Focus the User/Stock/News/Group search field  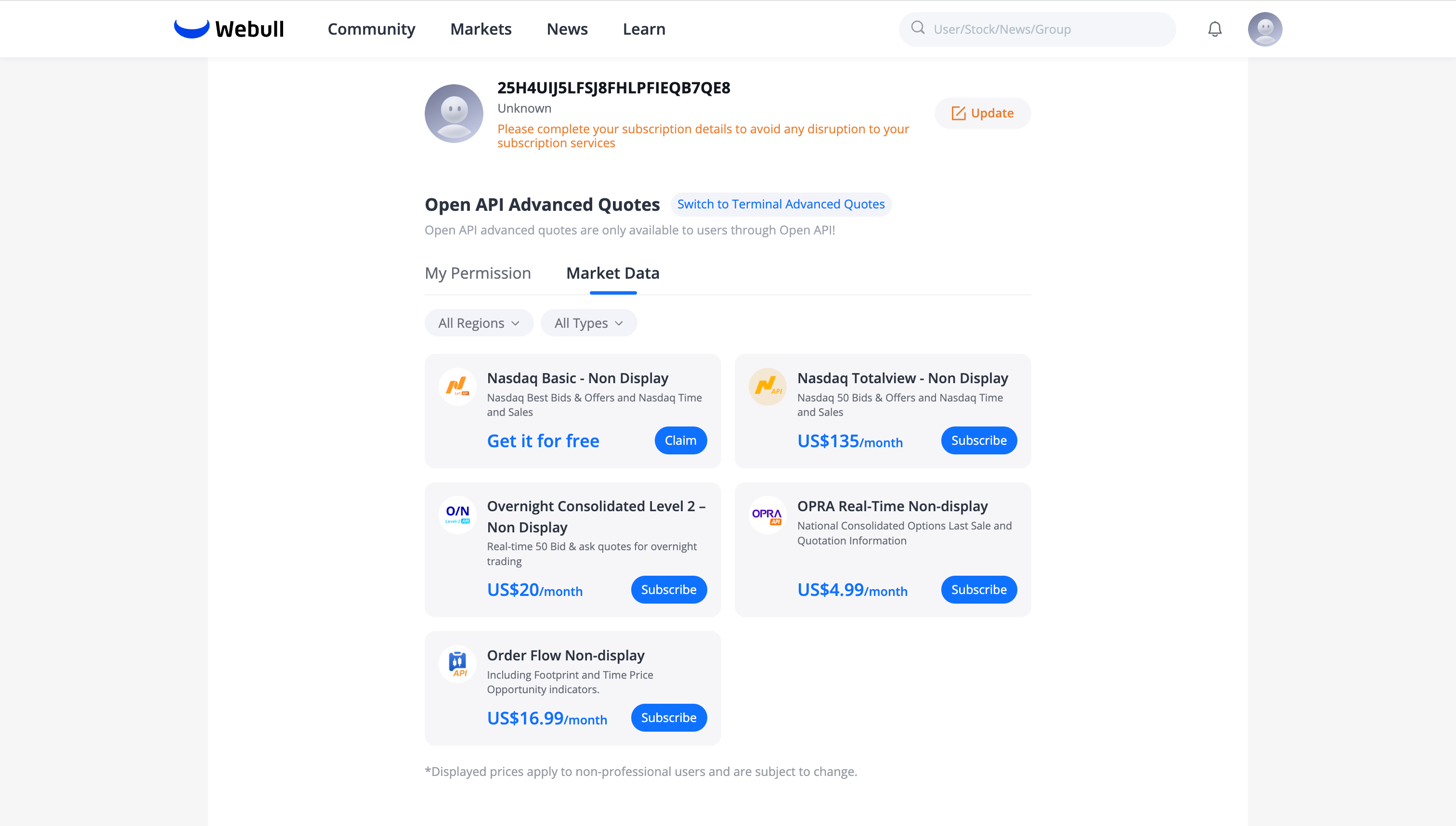coord(1037,29)
